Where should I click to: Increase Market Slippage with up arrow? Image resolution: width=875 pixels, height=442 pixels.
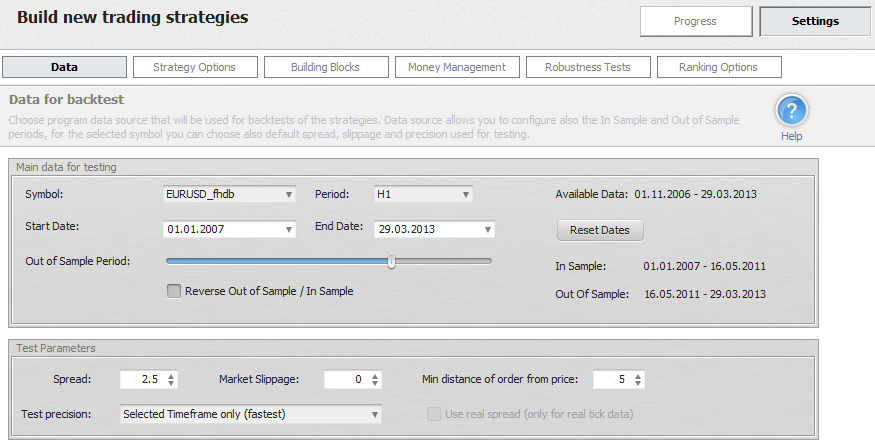click(x=374, y=376)
